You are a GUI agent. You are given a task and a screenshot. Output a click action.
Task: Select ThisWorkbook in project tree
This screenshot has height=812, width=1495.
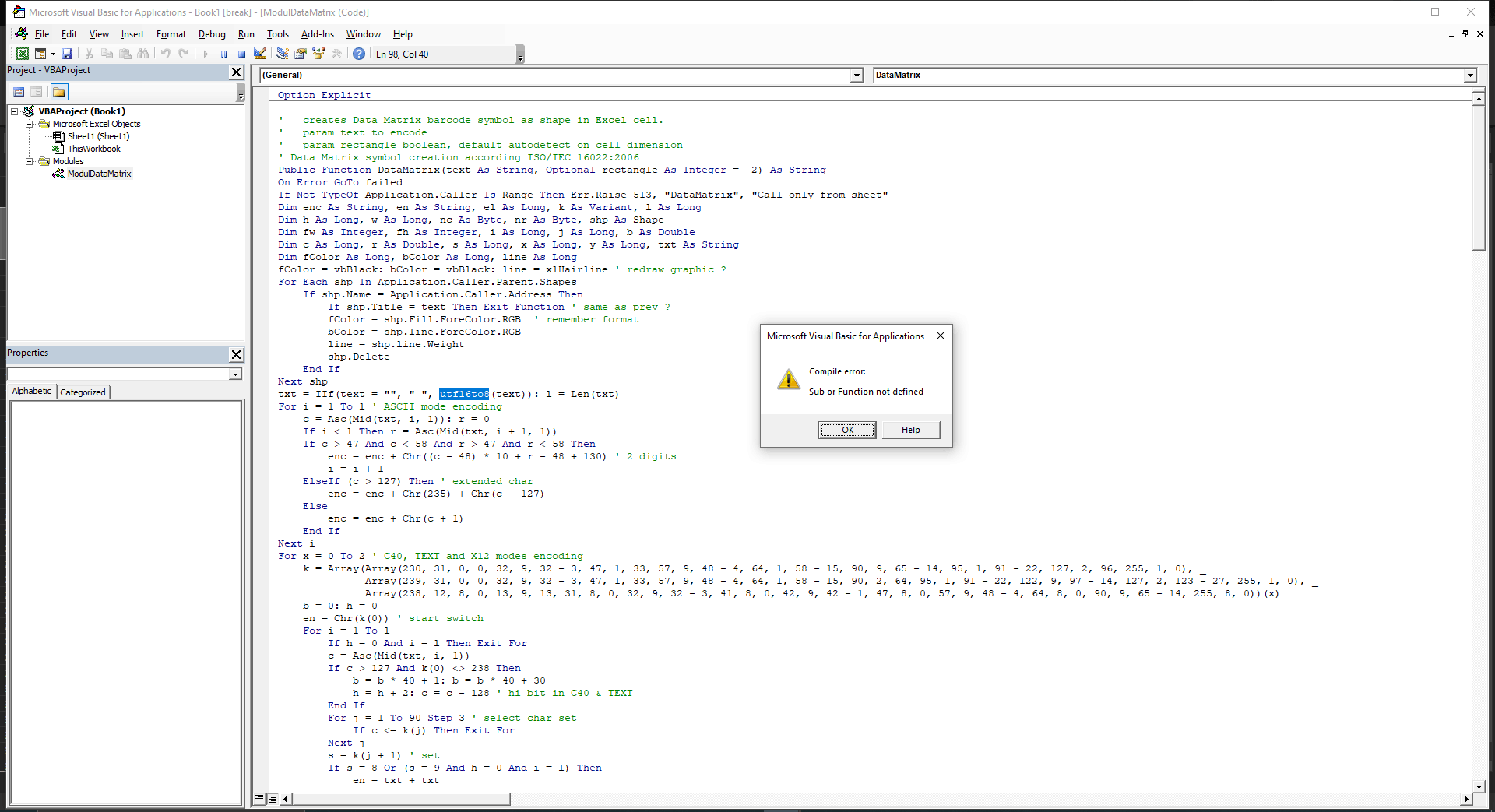(x=93, y=149)
